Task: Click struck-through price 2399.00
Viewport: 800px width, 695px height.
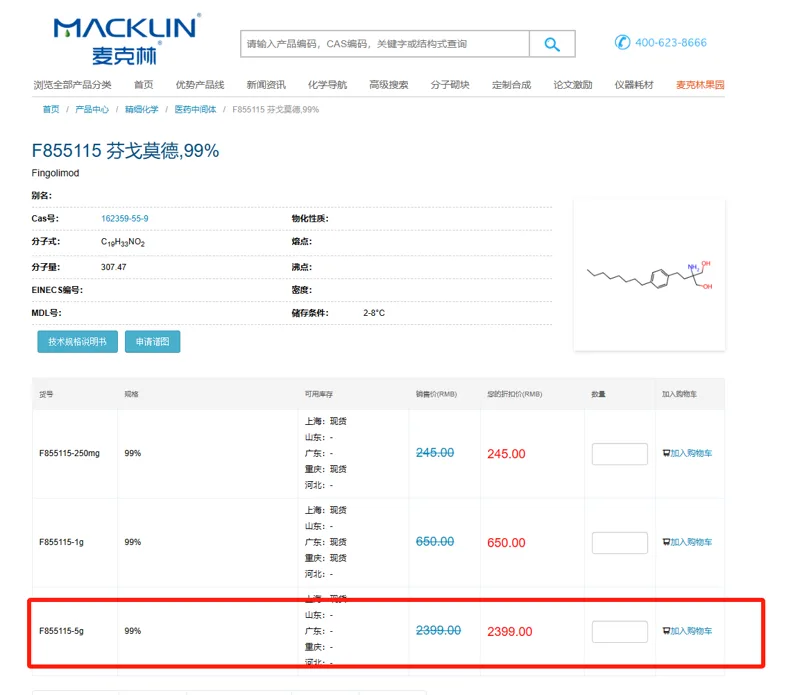Action: tap(438, 630)
